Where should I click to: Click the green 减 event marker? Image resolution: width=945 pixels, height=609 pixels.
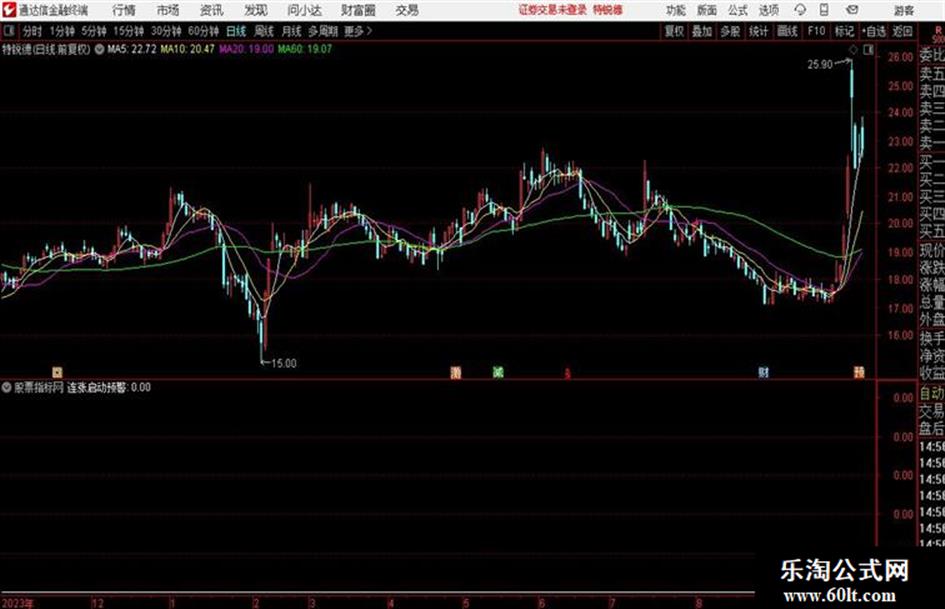[x=498, y=373]
